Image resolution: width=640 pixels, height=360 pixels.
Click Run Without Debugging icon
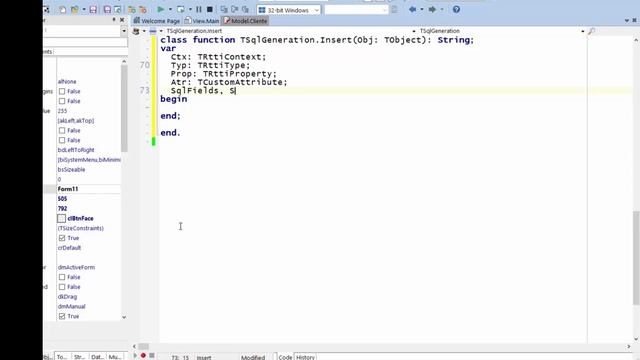[x=180, y=9]
